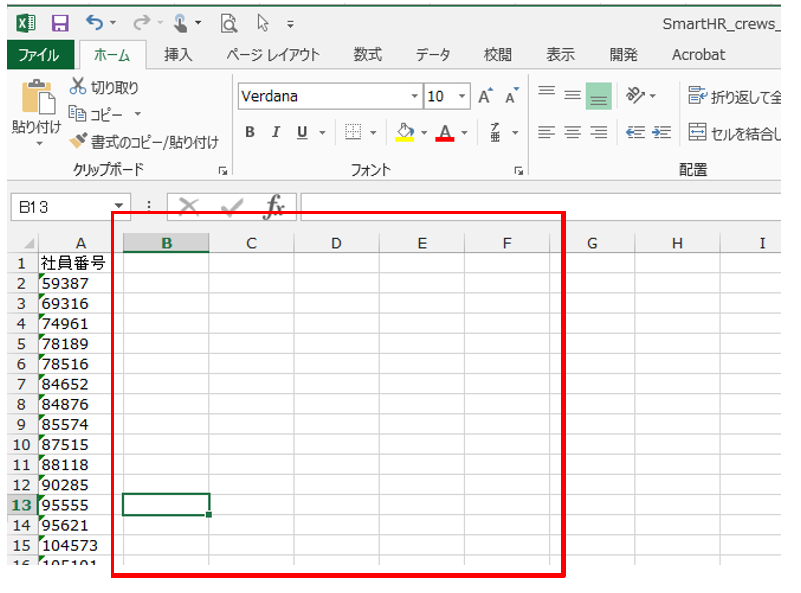801x593 pixels.
Task: Increase font size with the large A icon
Action: click(485, 97)
